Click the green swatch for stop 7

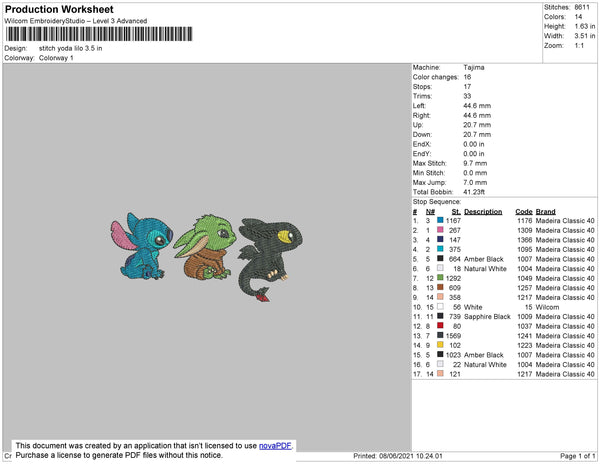click(x=440, y=278)
